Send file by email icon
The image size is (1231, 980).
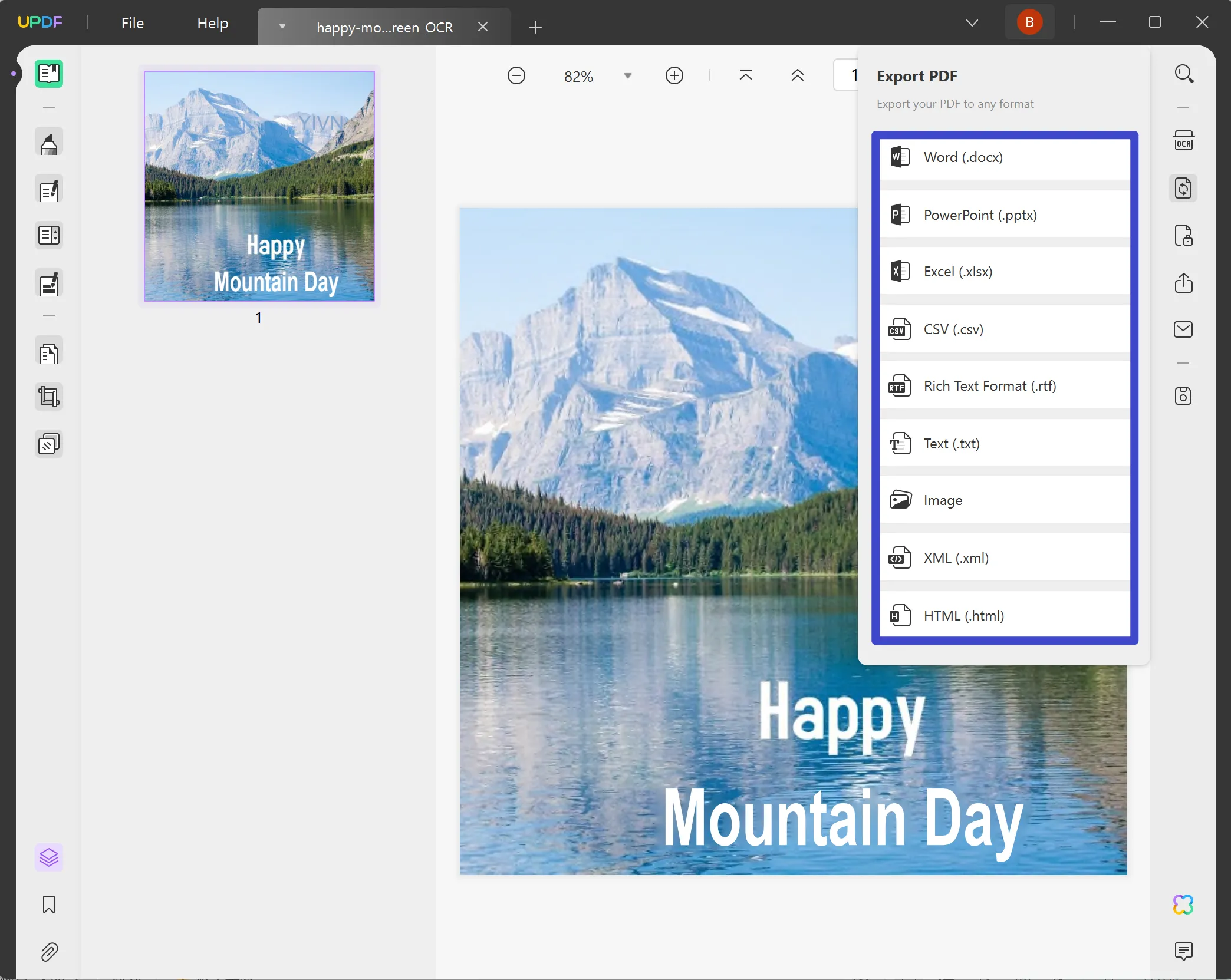tap(1183, 329)
